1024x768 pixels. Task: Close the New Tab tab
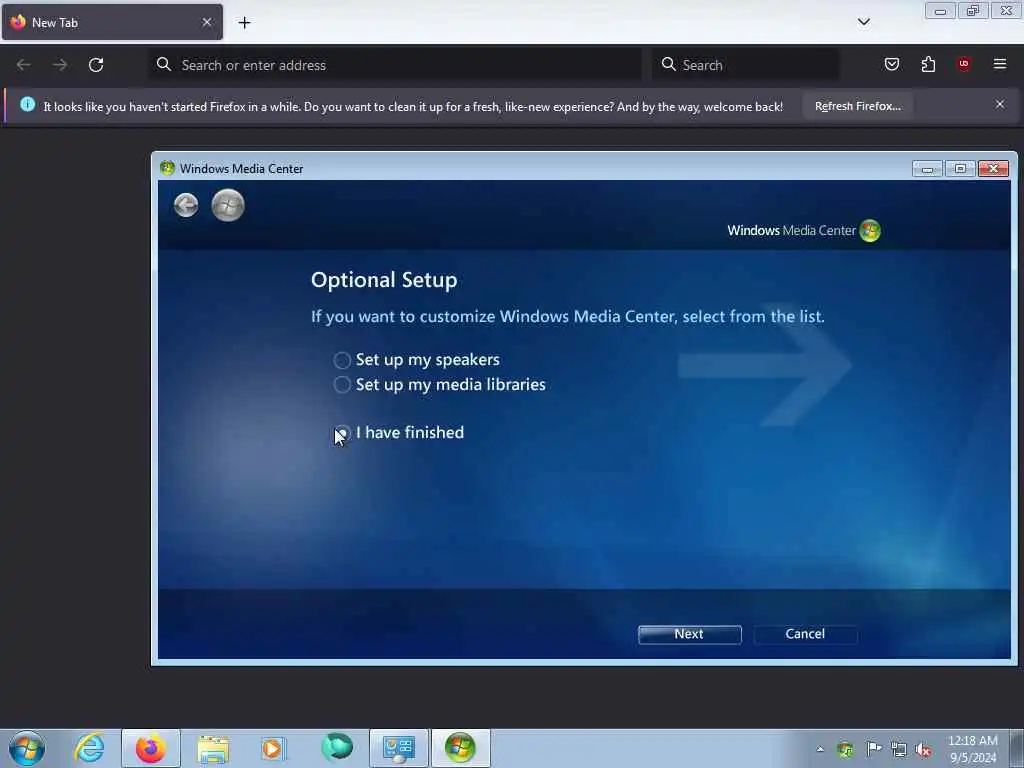pos(207,22)
